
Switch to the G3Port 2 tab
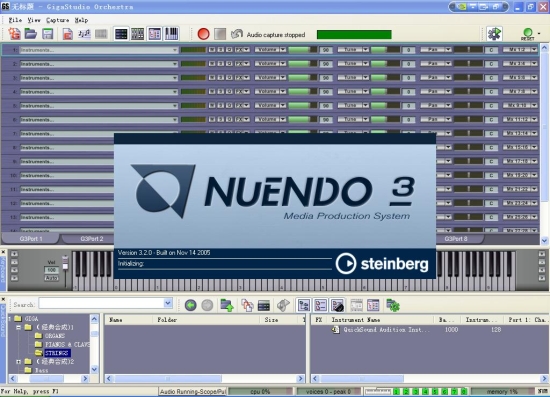point(92,239)
